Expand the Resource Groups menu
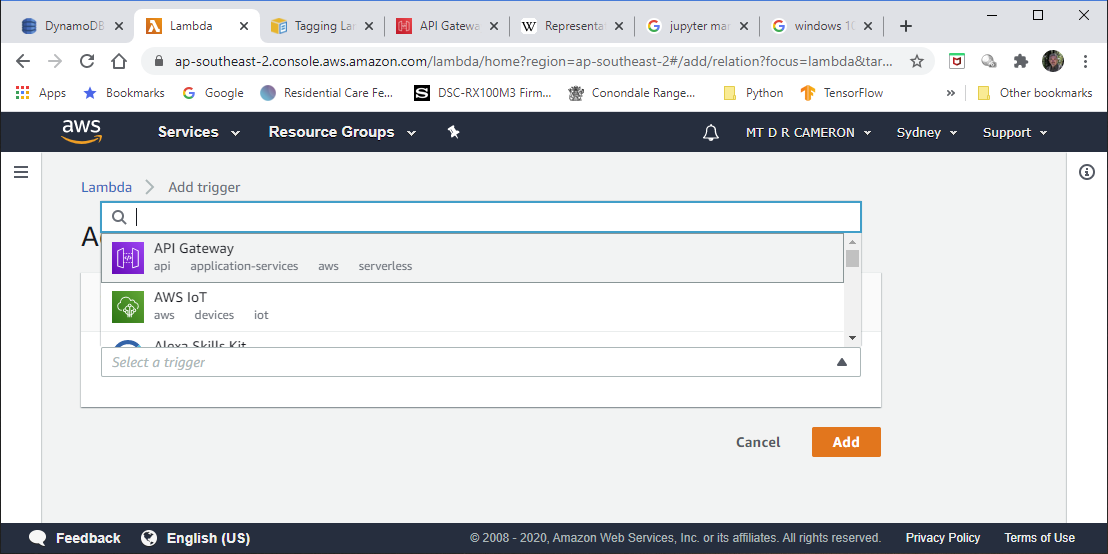Image resolution: width=1108 pixels, height=554 pixels. 343,132
